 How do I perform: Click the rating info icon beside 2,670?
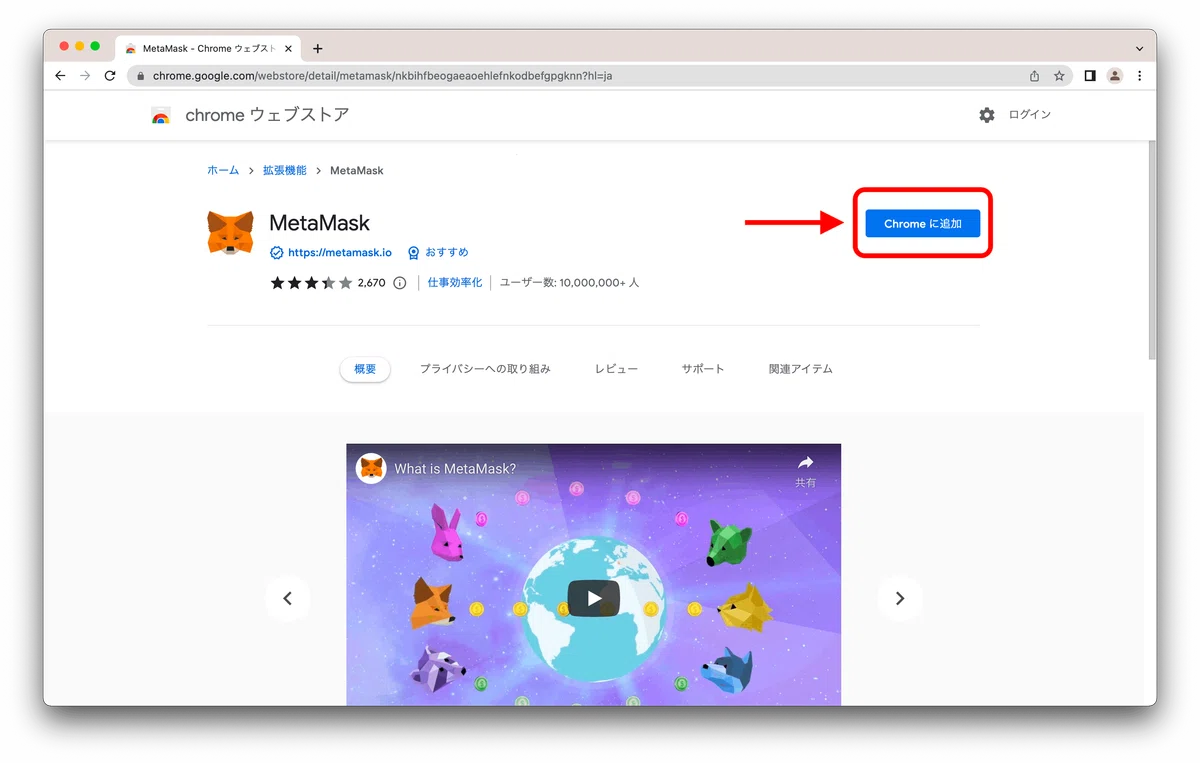coord(400,283)
